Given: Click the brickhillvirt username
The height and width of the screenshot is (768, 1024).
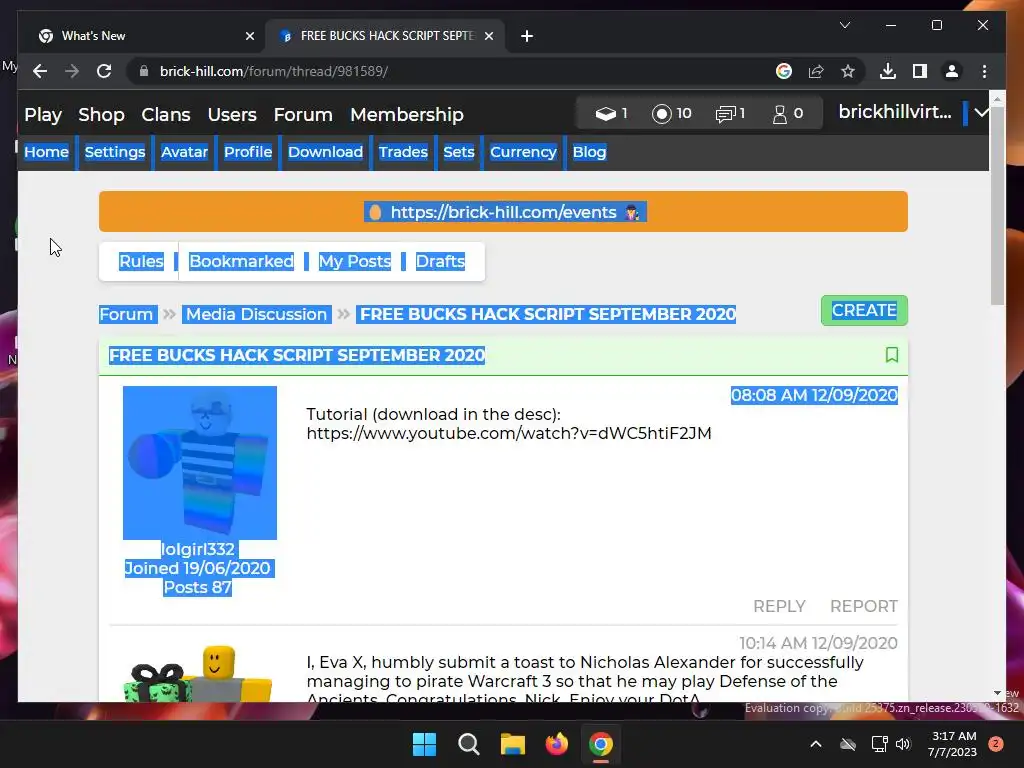Looking at the screenshot, I should (895, 112).
